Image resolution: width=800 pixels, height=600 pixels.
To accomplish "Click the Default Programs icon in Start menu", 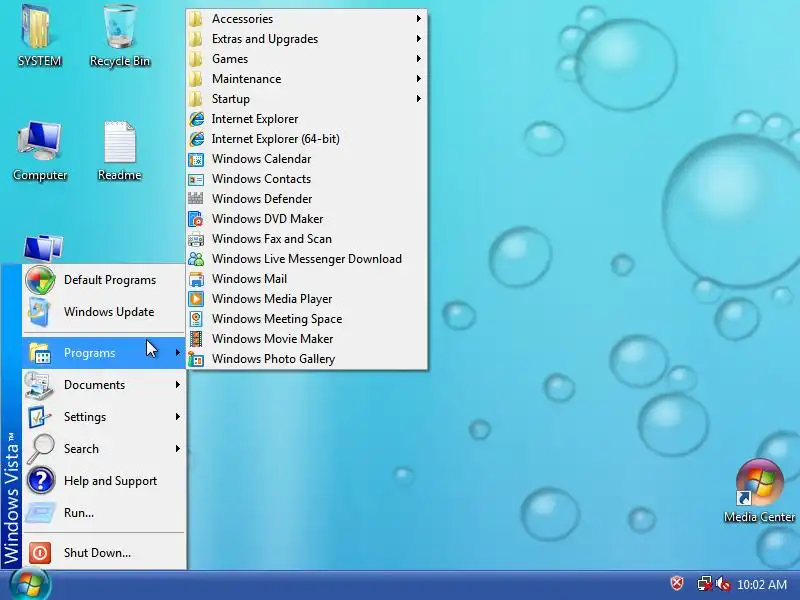I will click(40, 280).
